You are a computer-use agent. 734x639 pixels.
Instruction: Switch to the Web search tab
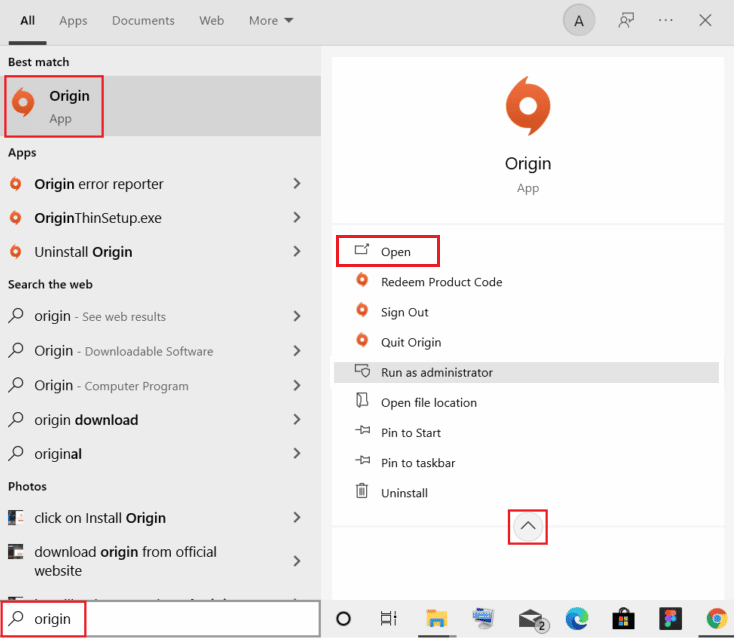tap(212, 21)
